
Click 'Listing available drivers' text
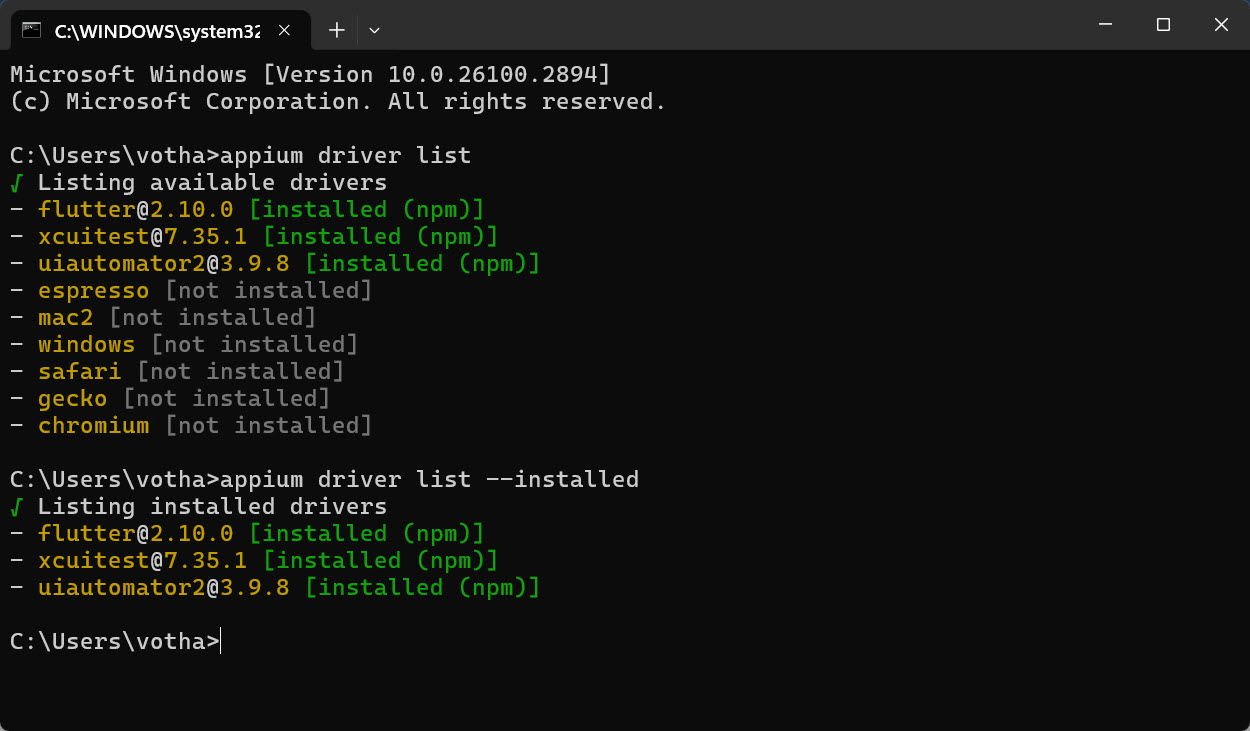pyautogui.click(x=212, y=182)
